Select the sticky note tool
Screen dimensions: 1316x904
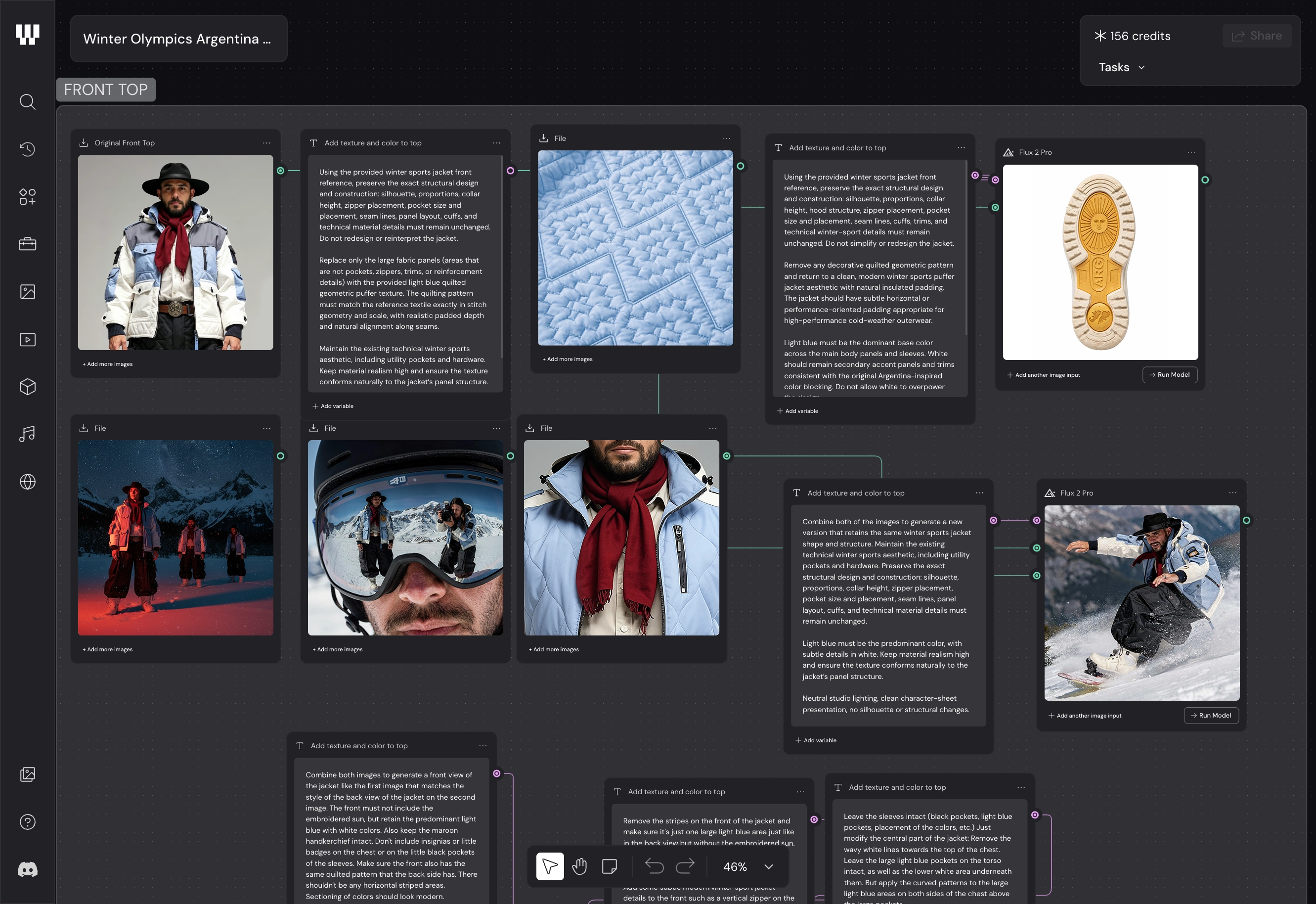609,866
